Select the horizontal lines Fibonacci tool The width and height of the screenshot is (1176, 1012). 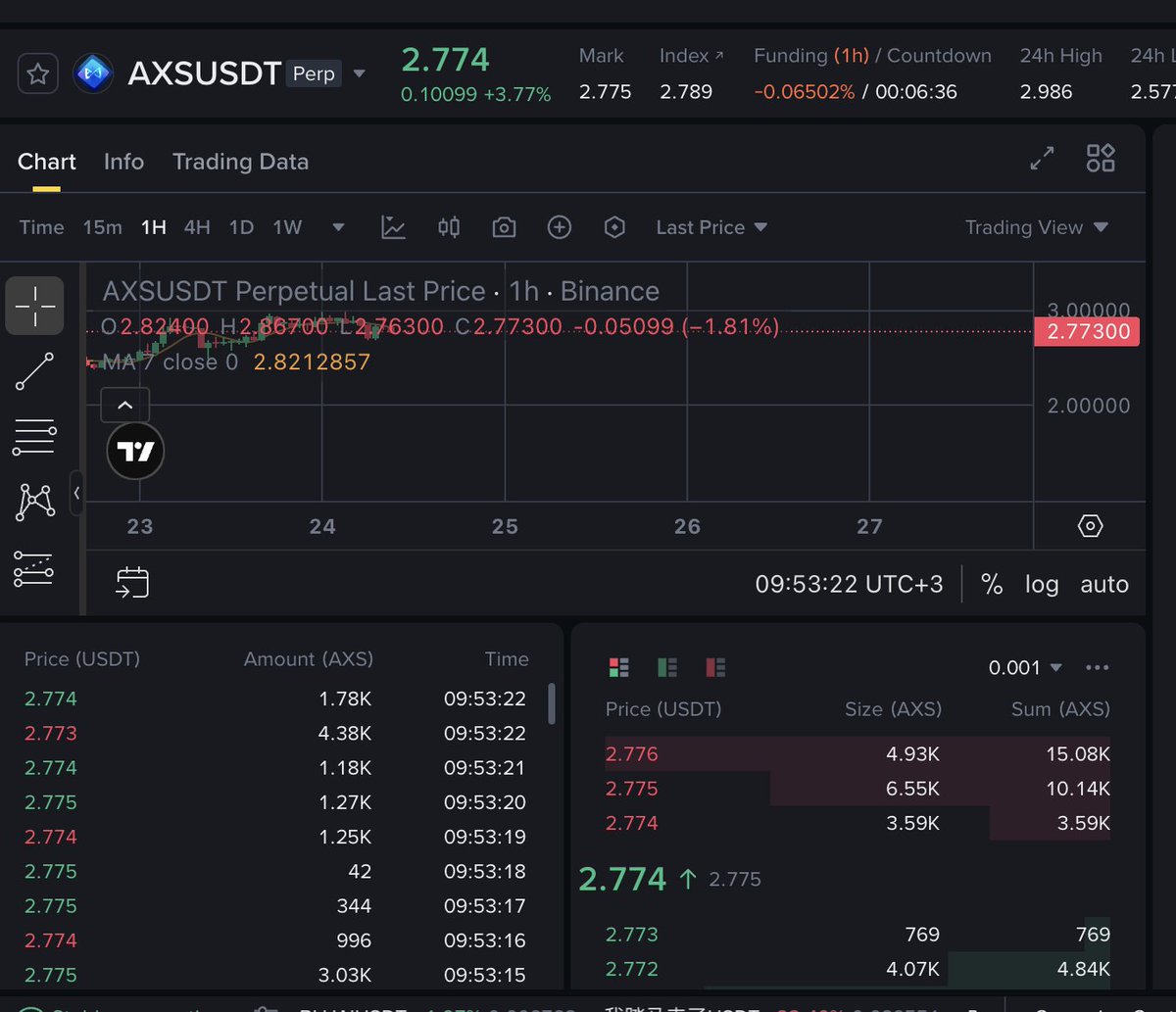pos(34,437)
